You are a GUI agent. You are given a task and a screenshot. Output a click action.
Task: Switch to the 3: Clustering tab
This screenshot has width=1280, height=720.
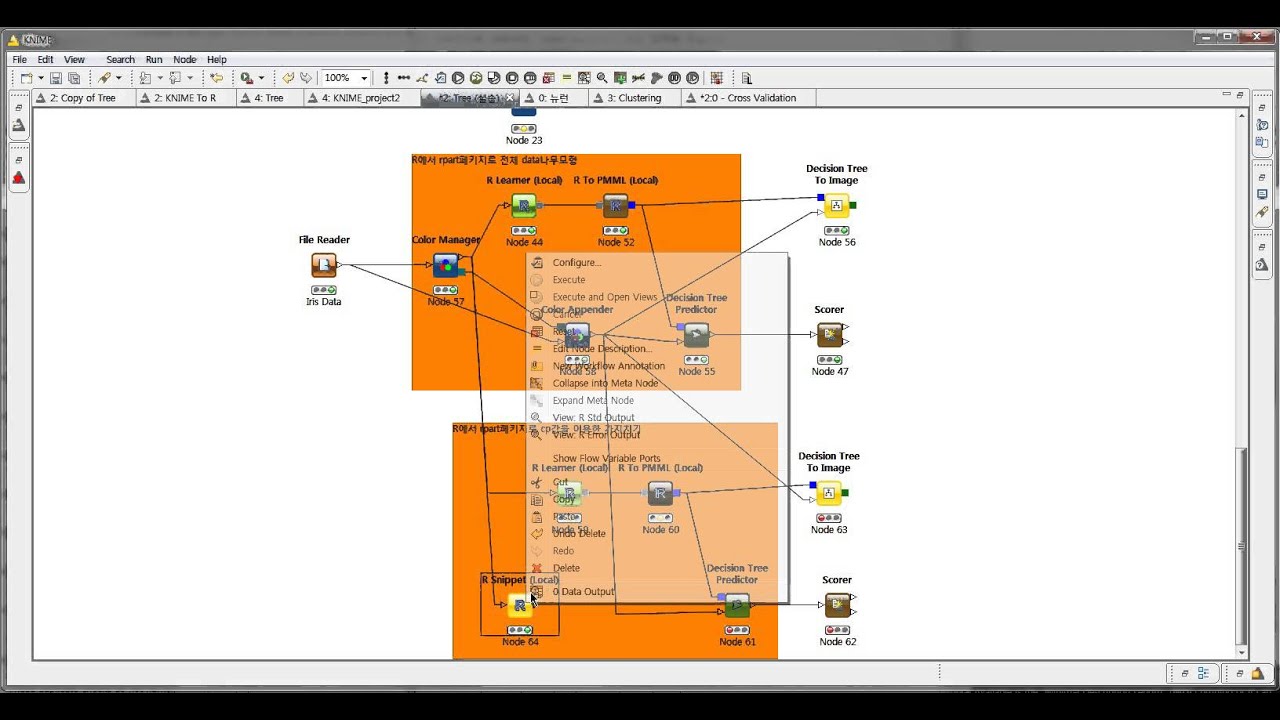click(633, 98)
